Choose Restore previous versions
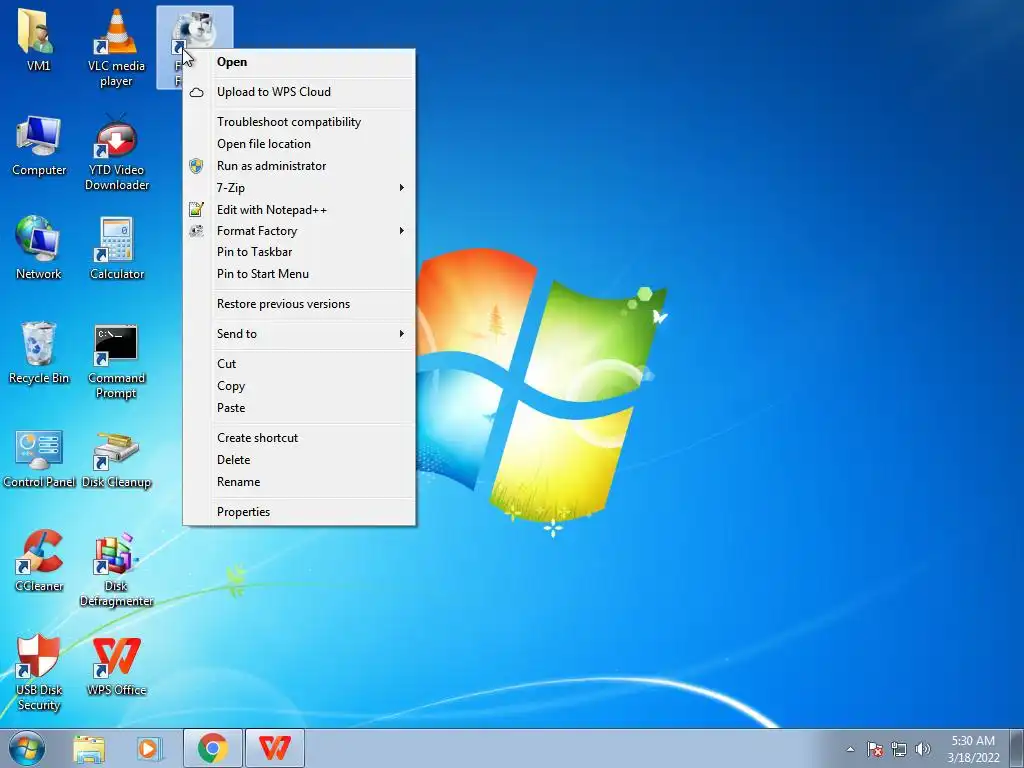The image size is (1024, 768). click(x=299, y=304)
